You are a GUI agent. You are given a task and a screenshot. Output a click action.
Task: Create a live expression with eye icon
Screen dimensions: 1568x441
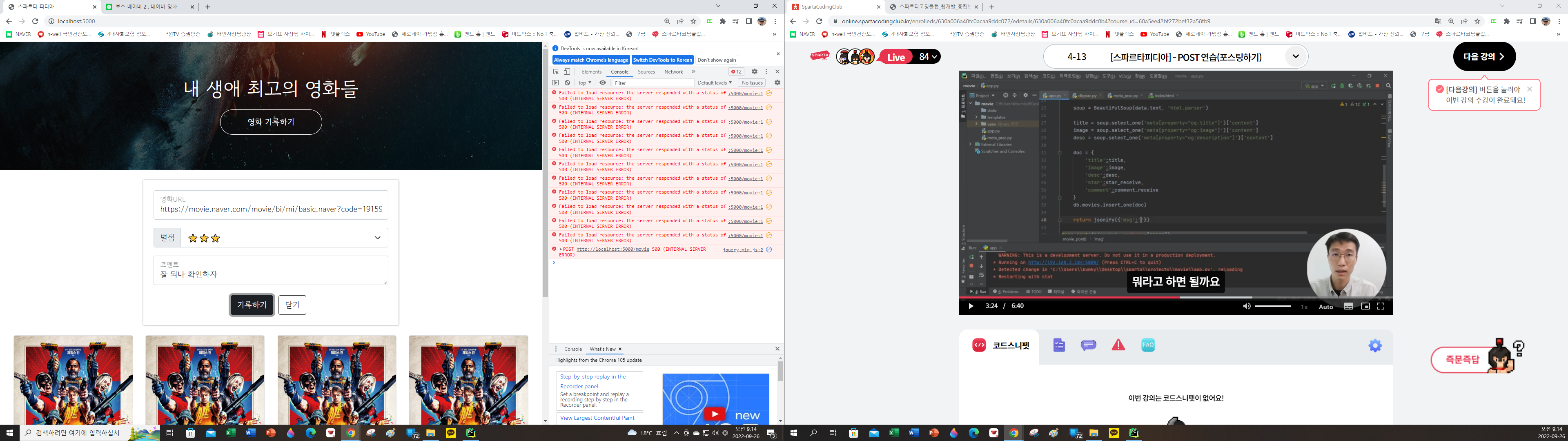point(603,83)
